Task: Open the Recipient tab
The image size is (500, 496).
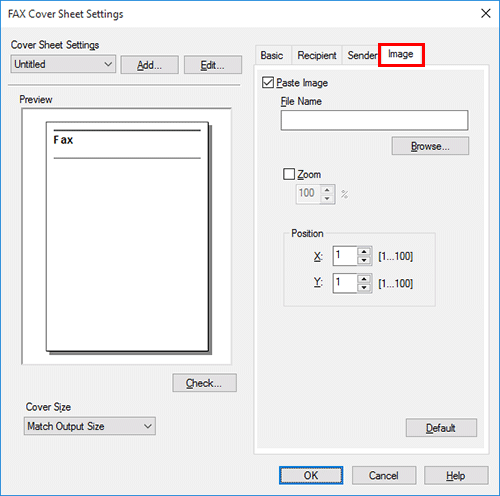Action: tap(317, 55)
